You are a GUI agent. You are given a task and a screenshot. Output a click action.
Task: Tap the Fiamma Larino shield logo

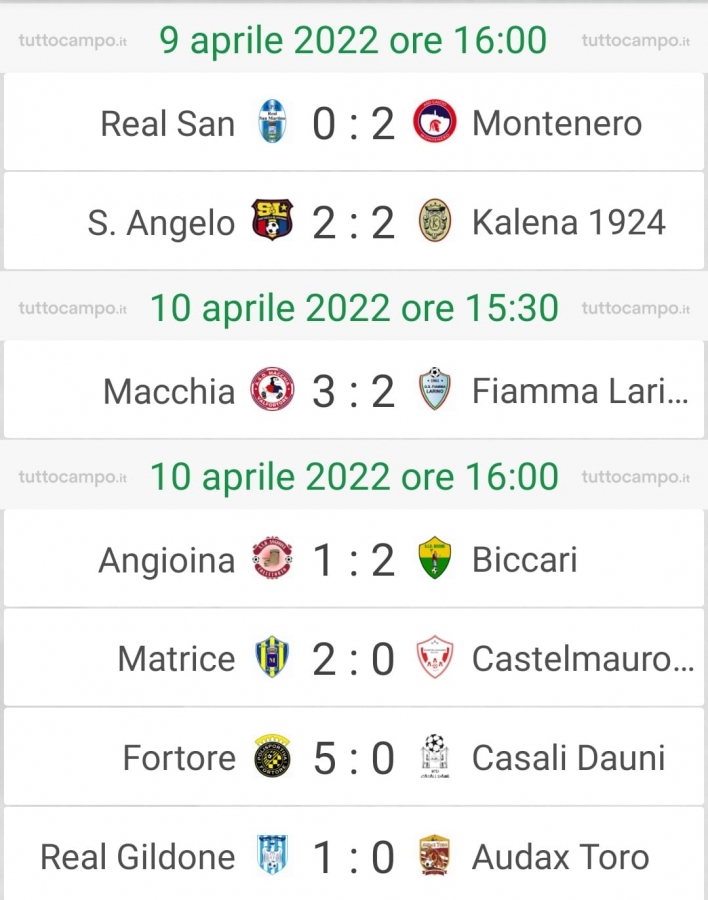coord(435,389)
